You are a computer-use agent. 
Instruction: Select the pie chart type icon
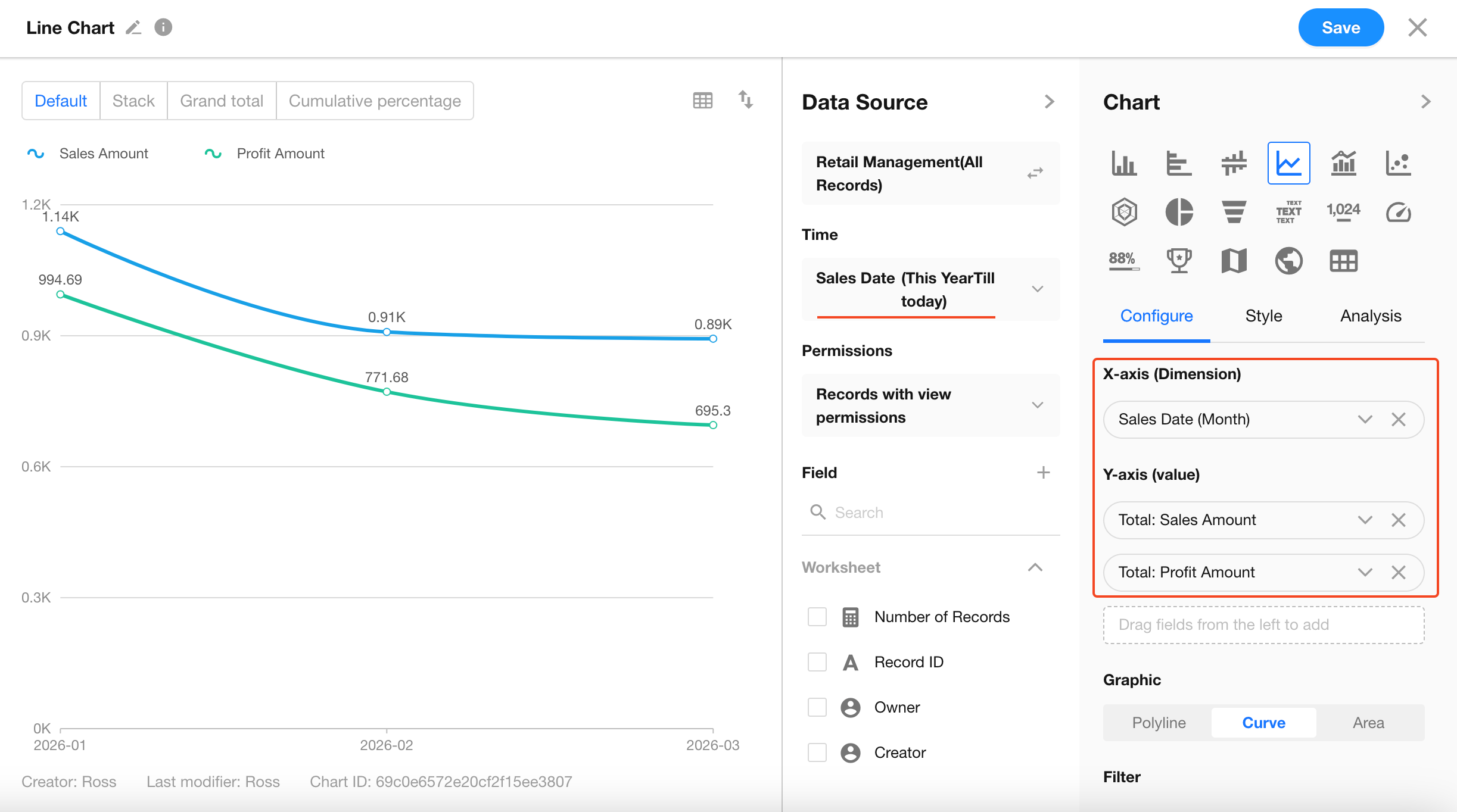click(x=1179, y=212)
